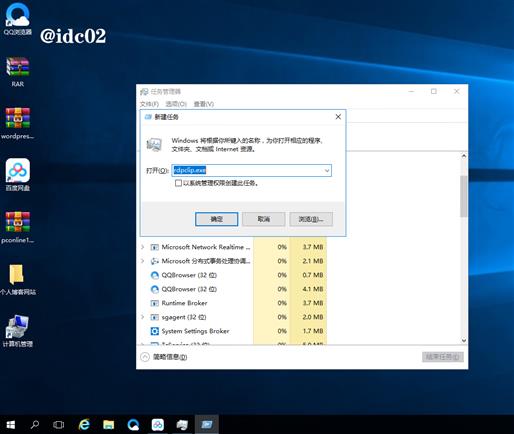Click the Browse button in the new task dialog
This screenshot has width=514, height=434.
(x=311, y=219)
